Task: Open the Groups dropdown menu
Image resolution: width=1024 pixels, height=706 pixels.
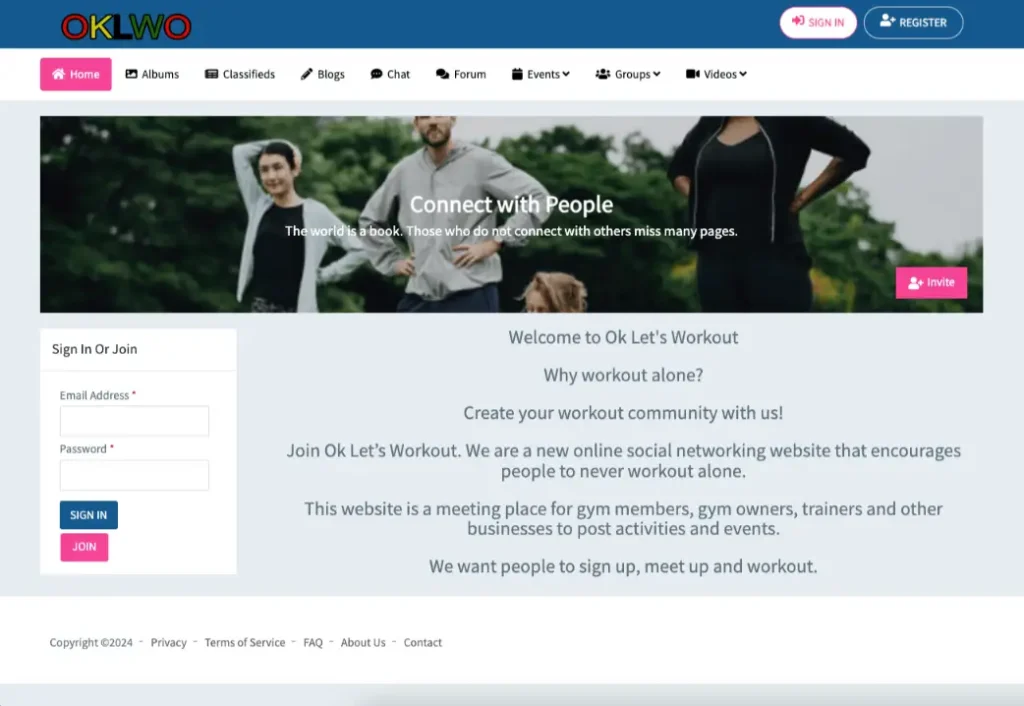Action: click(655, 73)
